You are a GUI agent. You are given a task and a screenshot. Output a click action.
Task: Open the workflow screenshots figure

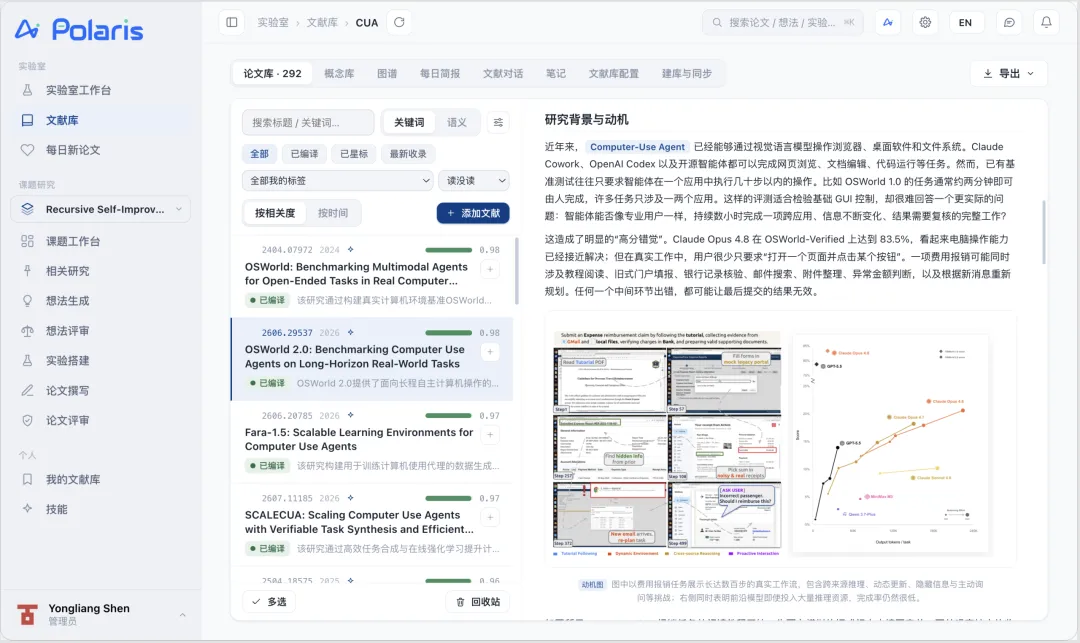click(x=667, y=444)
